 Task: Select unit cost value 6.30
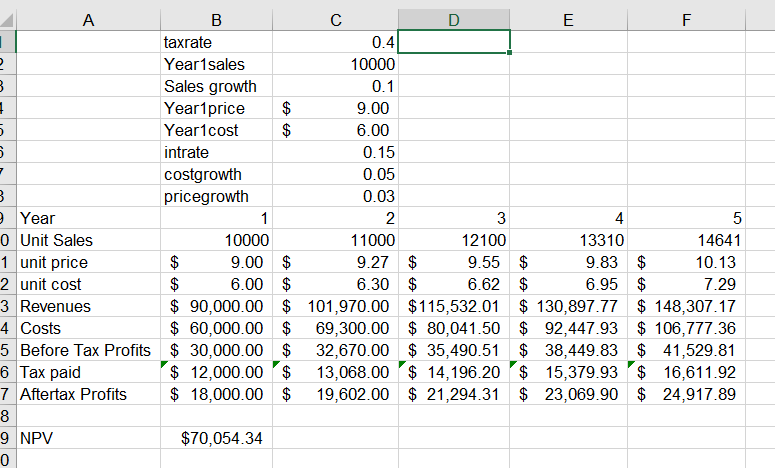click(x=336, y=284)
